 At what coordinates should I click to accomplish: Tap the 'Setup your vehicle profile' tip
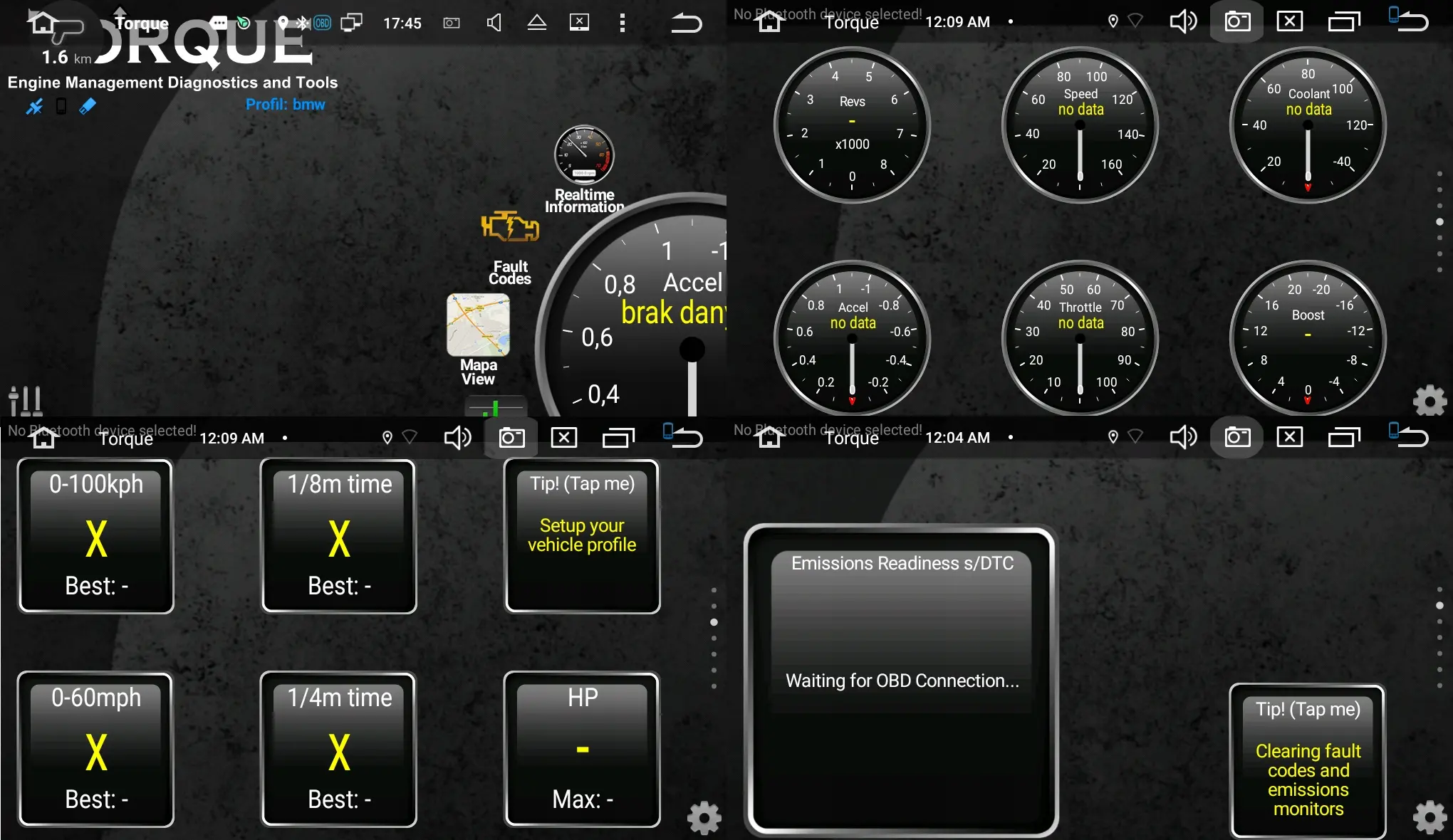(582, 535)
